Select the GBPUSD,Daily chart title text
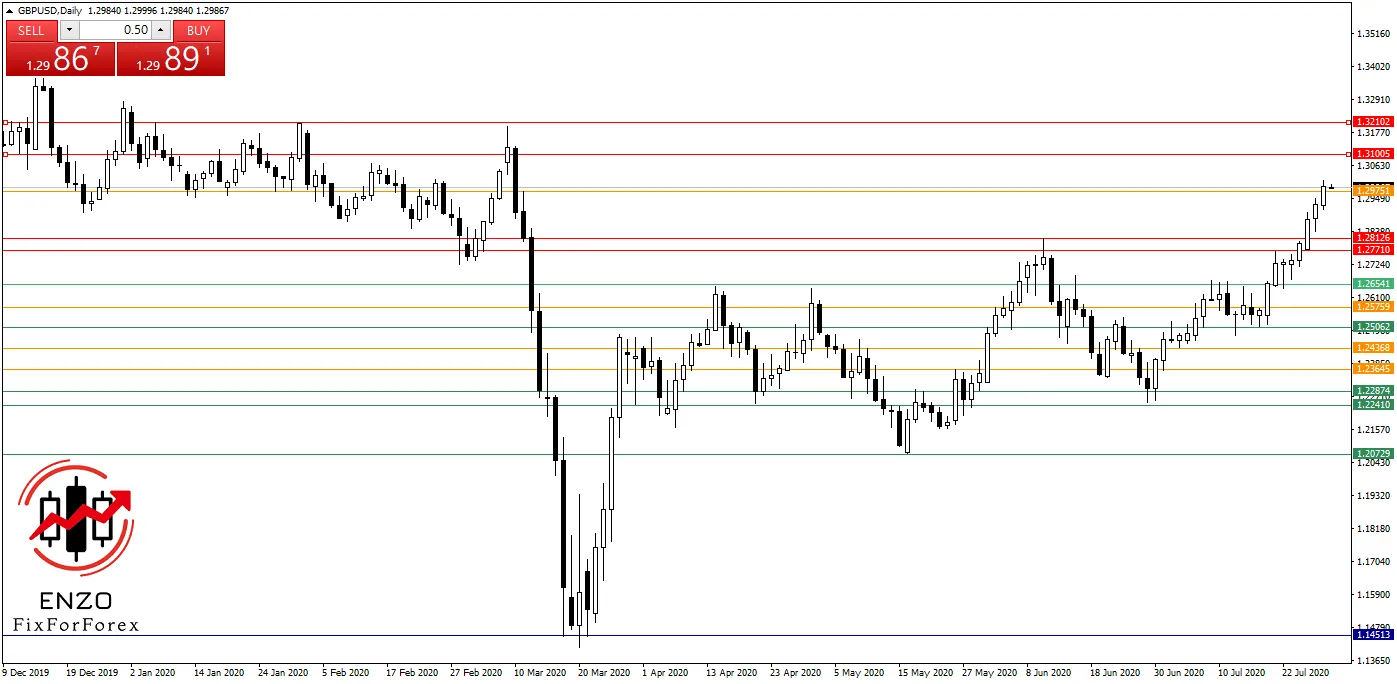This screenshot has height=684, width=1397. pos(51,9)
